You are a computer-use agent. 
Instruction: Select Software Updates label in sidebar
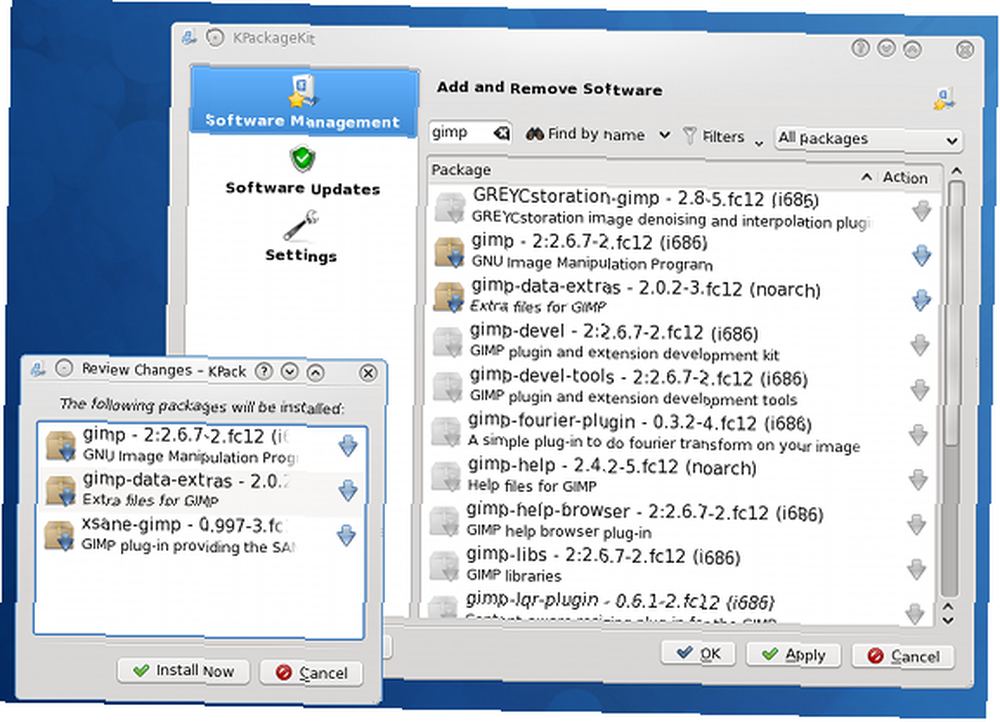click(303, 189)
